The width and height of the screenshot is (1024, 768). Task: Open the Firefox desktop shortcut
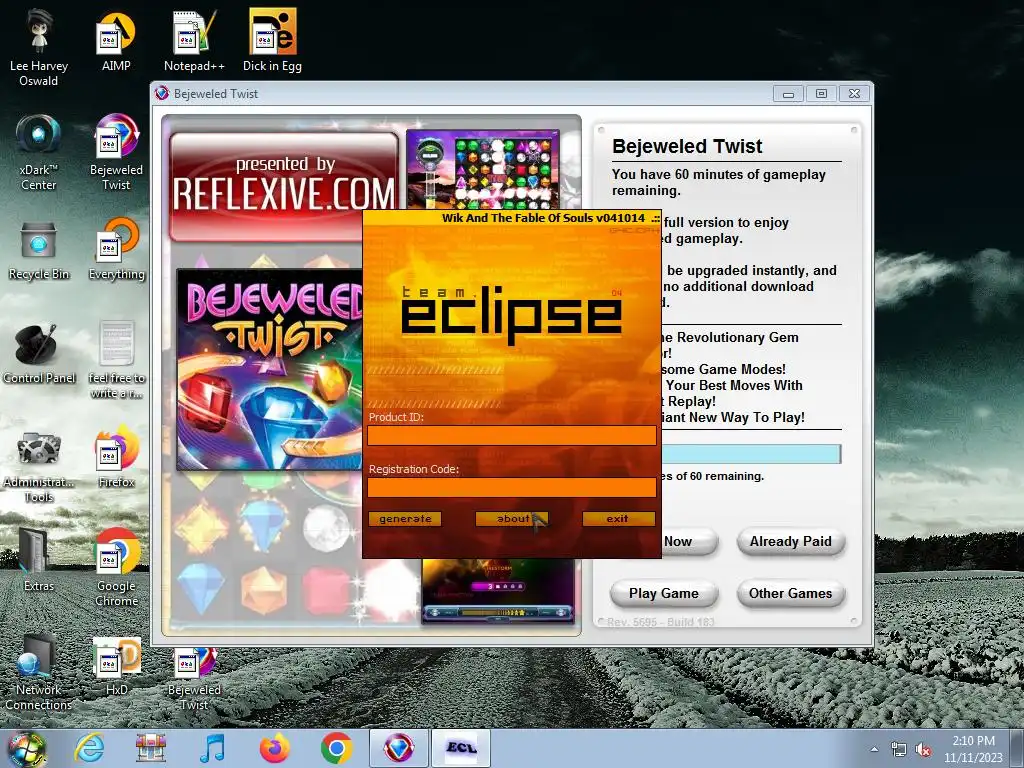[116, 457]
